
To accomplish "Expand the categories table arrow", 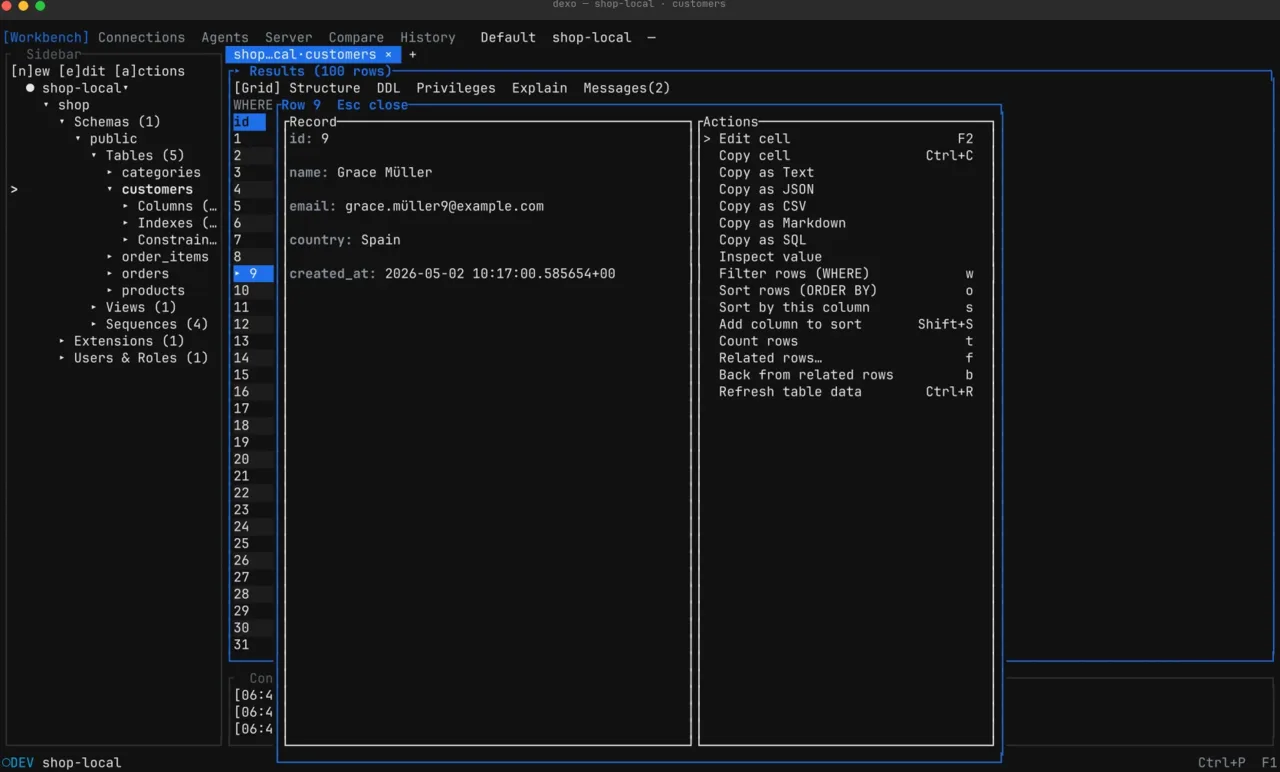I will point(110,172).
